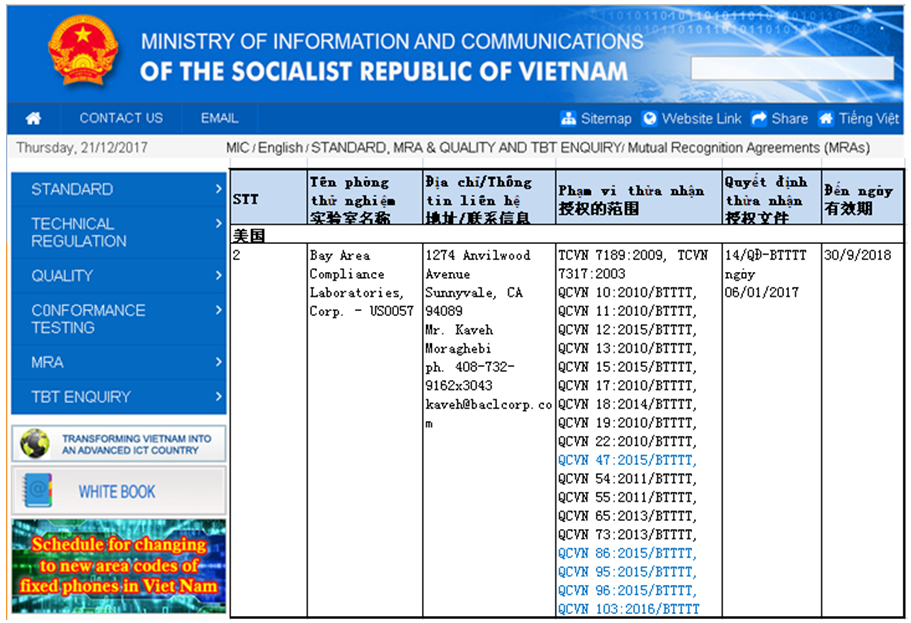Screen dimensions: 911x623
Task: Click the TCVN 7189:2009 standard text
Action: pos(611,255)
